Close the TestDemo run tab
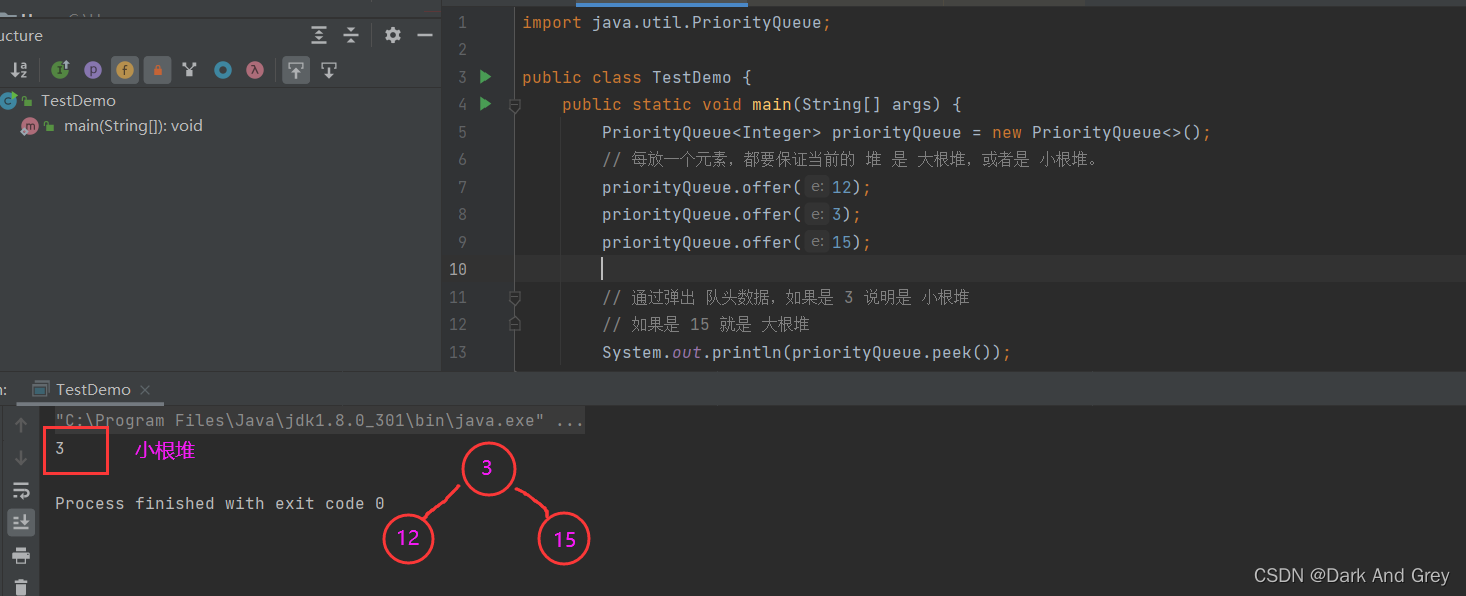 [145, 389]
